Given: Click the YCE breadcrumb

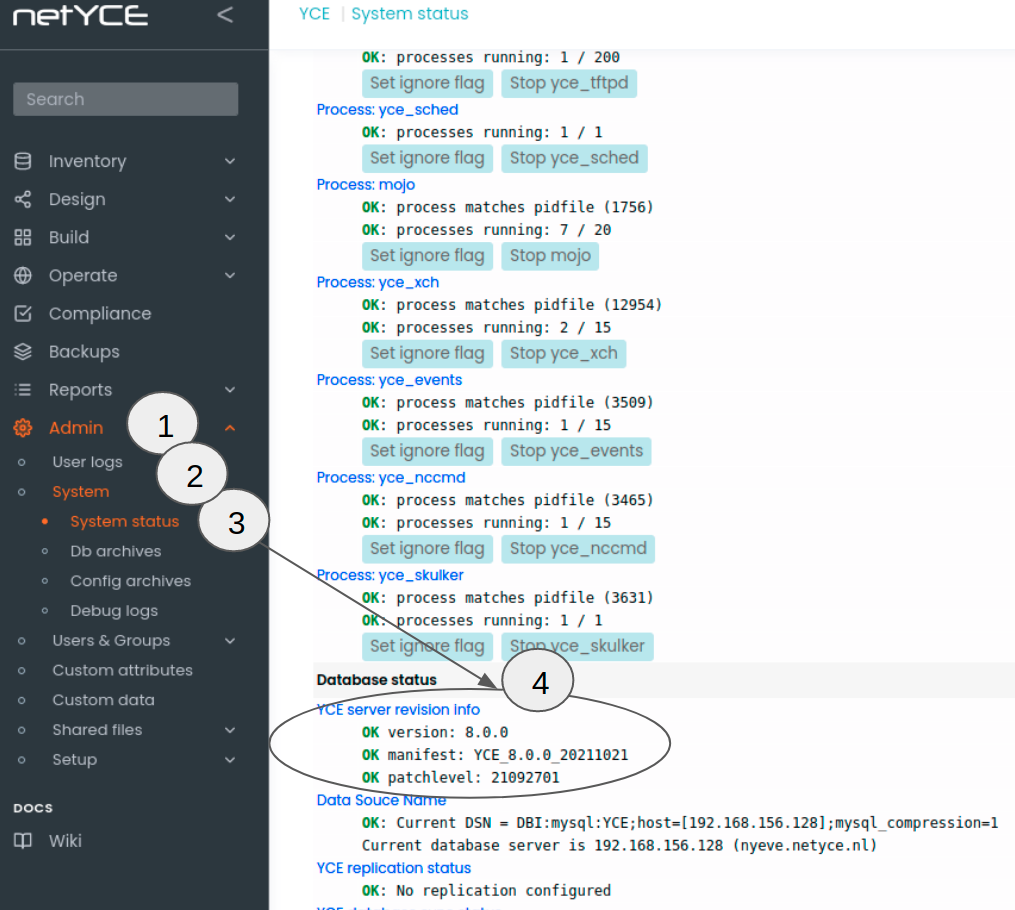Looking at the screenshot, I should (x=314, y=14).
